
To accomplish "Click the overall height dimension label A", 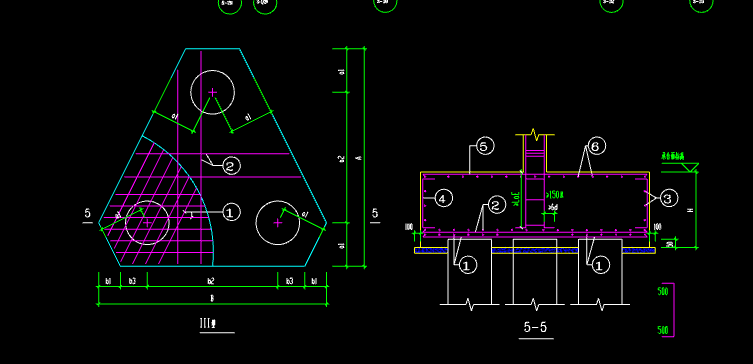I will [359, 158].
